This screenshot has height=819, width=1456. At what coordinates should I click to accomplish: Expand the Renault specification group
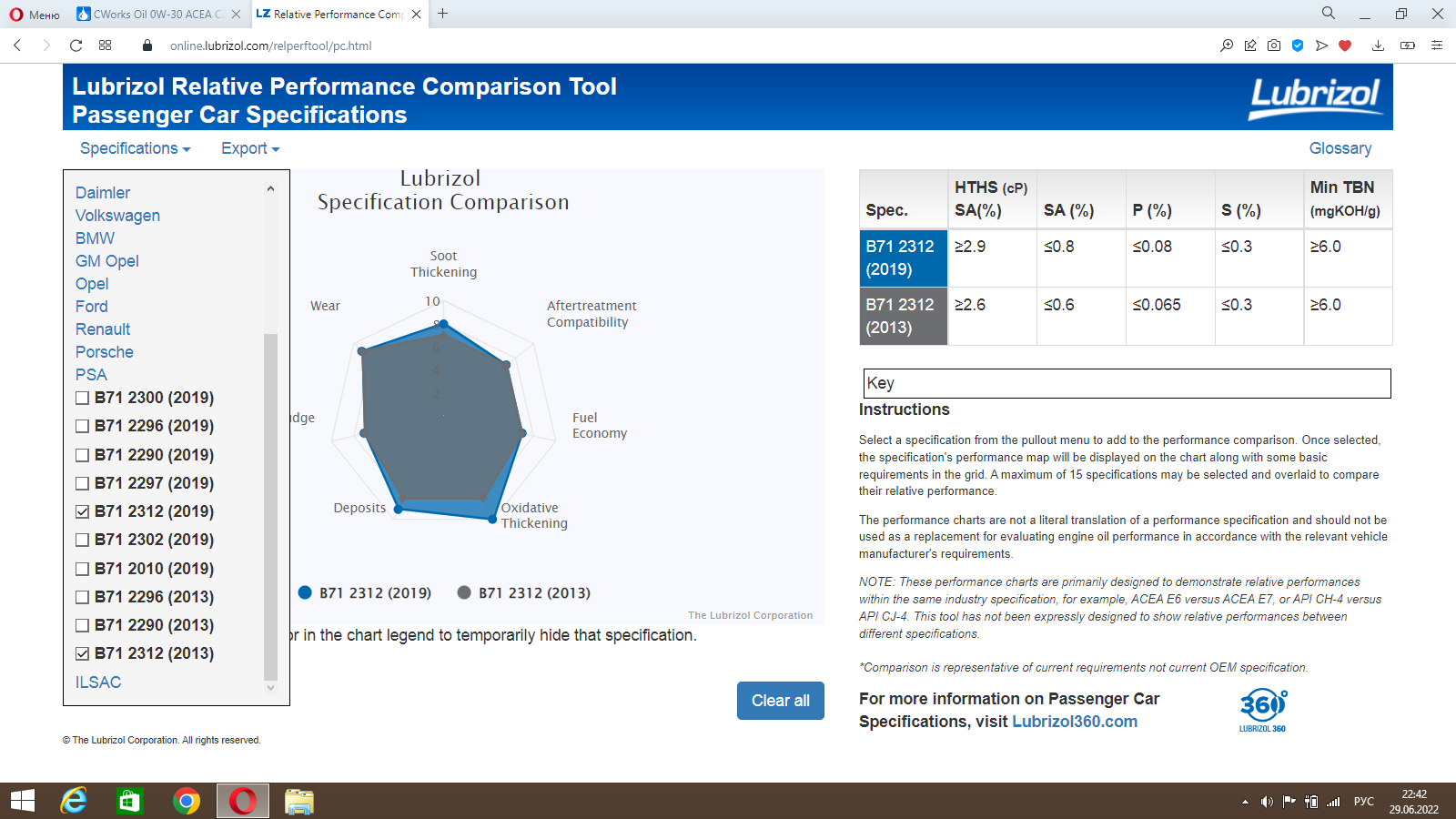click(103, 329)
